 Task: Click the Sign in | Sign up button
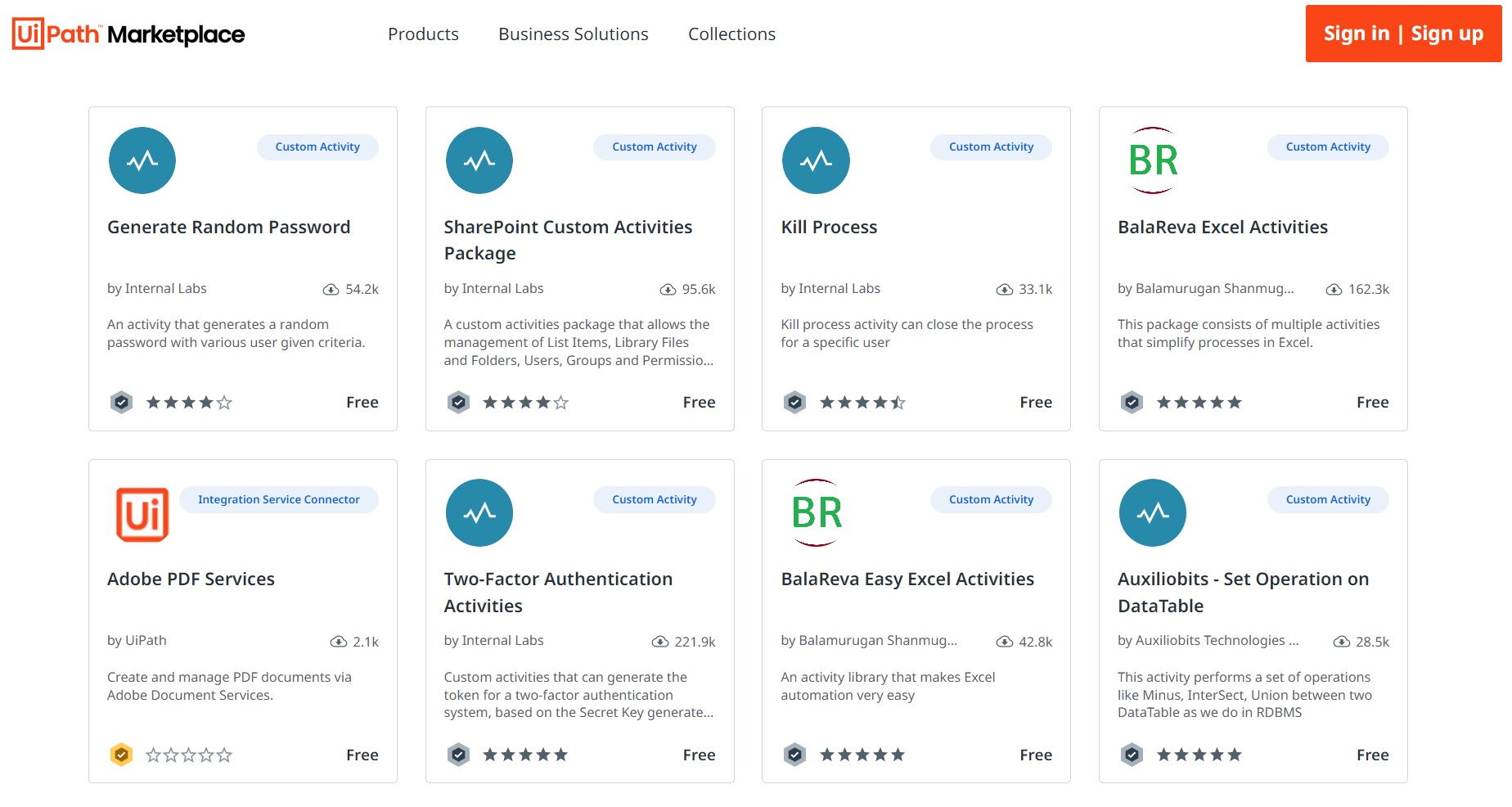click(1403, 34)
